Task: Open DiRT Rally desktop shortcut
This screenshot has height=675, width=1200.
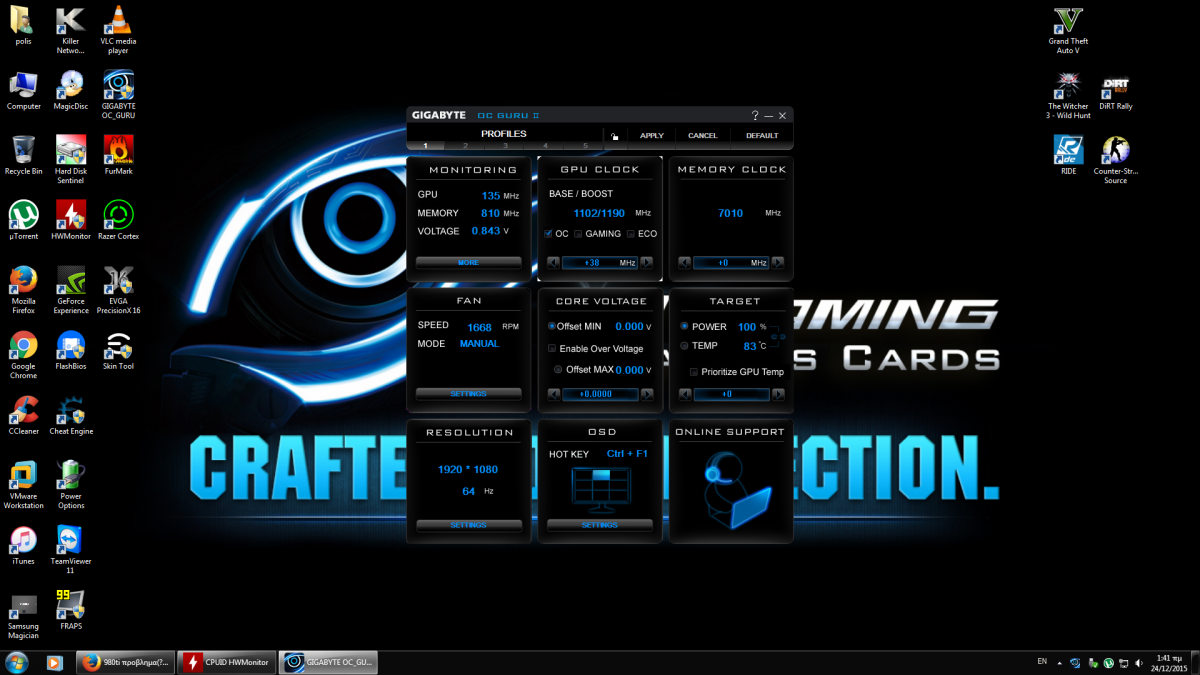Action: [x=1116, y=90]
